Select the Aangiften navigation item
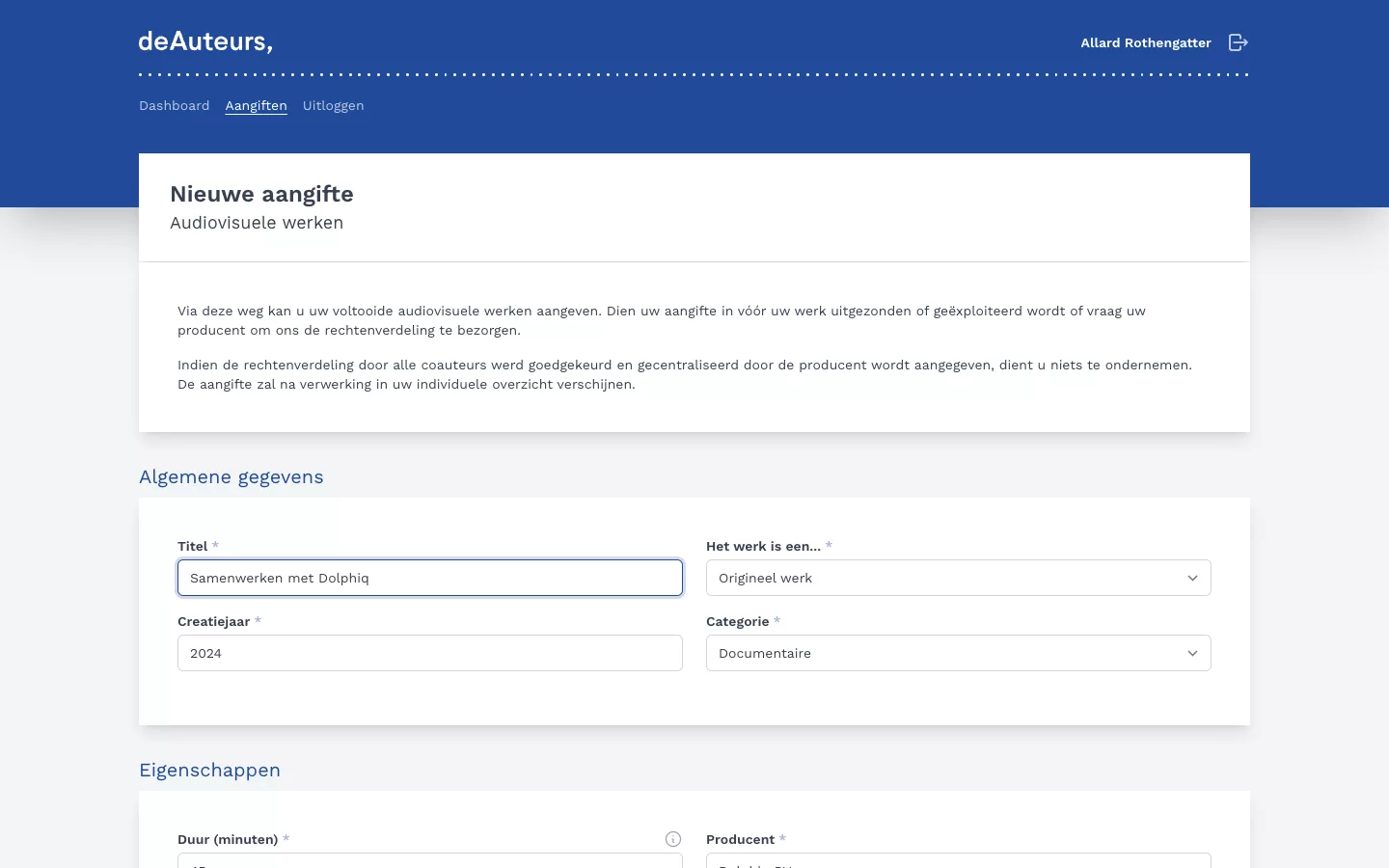The width and height of the screenshot is (1389, 868). [x=256, y=106]
